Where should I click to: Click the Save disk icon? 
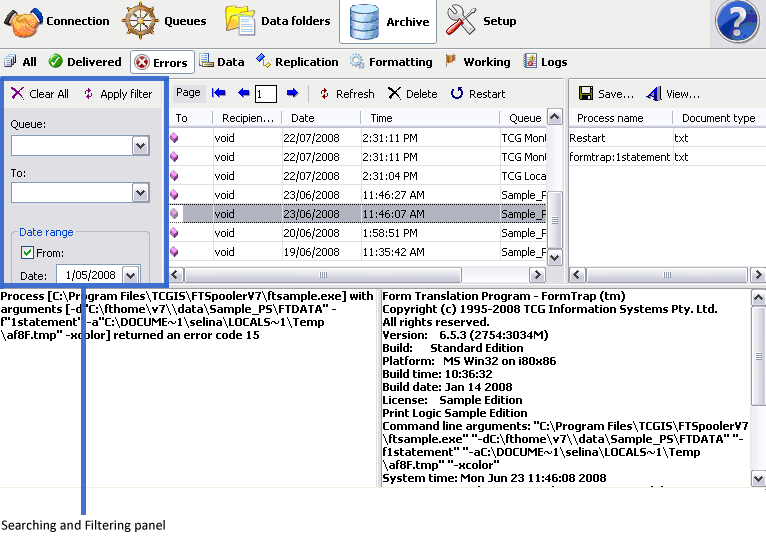point(586,94)
